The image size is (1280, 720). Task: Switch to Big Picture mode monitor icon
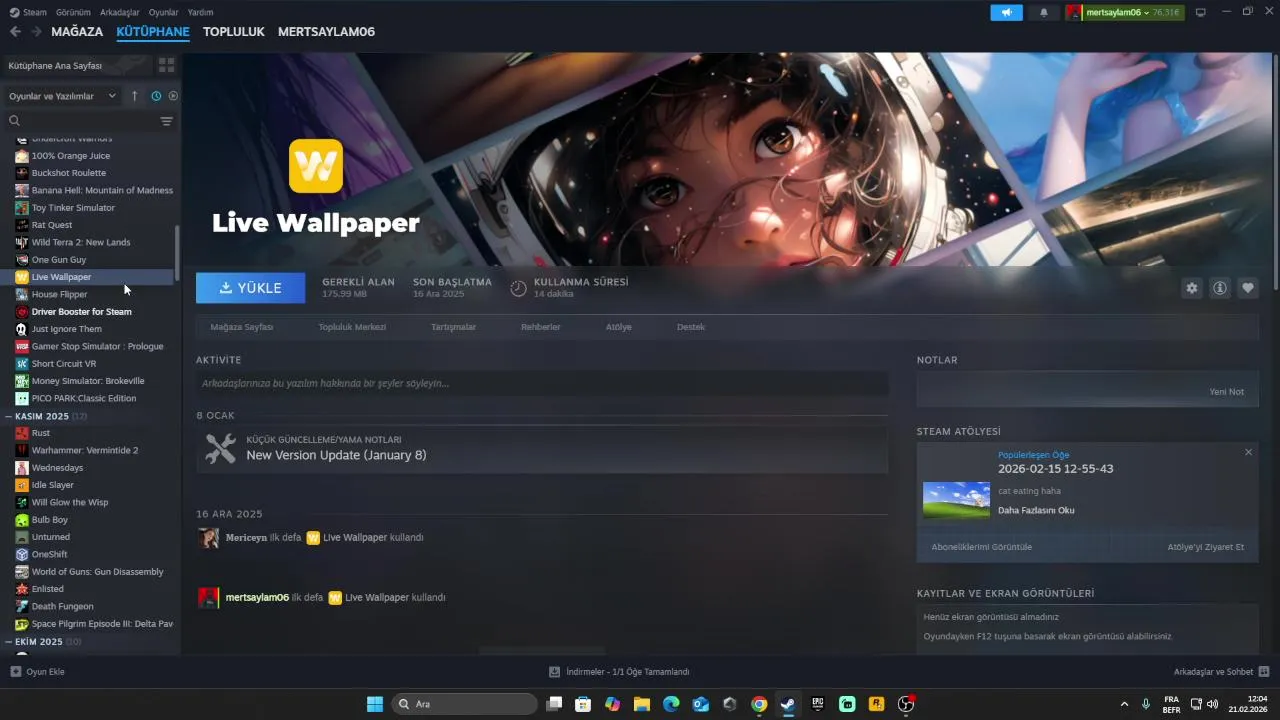(x=1201, y=12)
